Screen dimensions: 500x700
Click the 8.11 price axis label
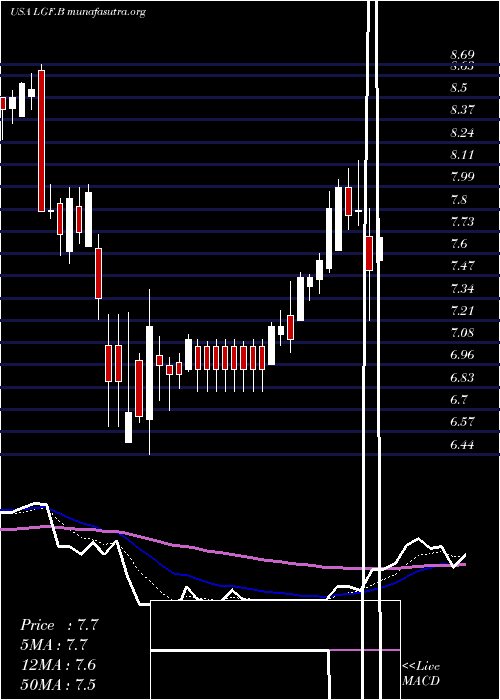pos(462,155)
